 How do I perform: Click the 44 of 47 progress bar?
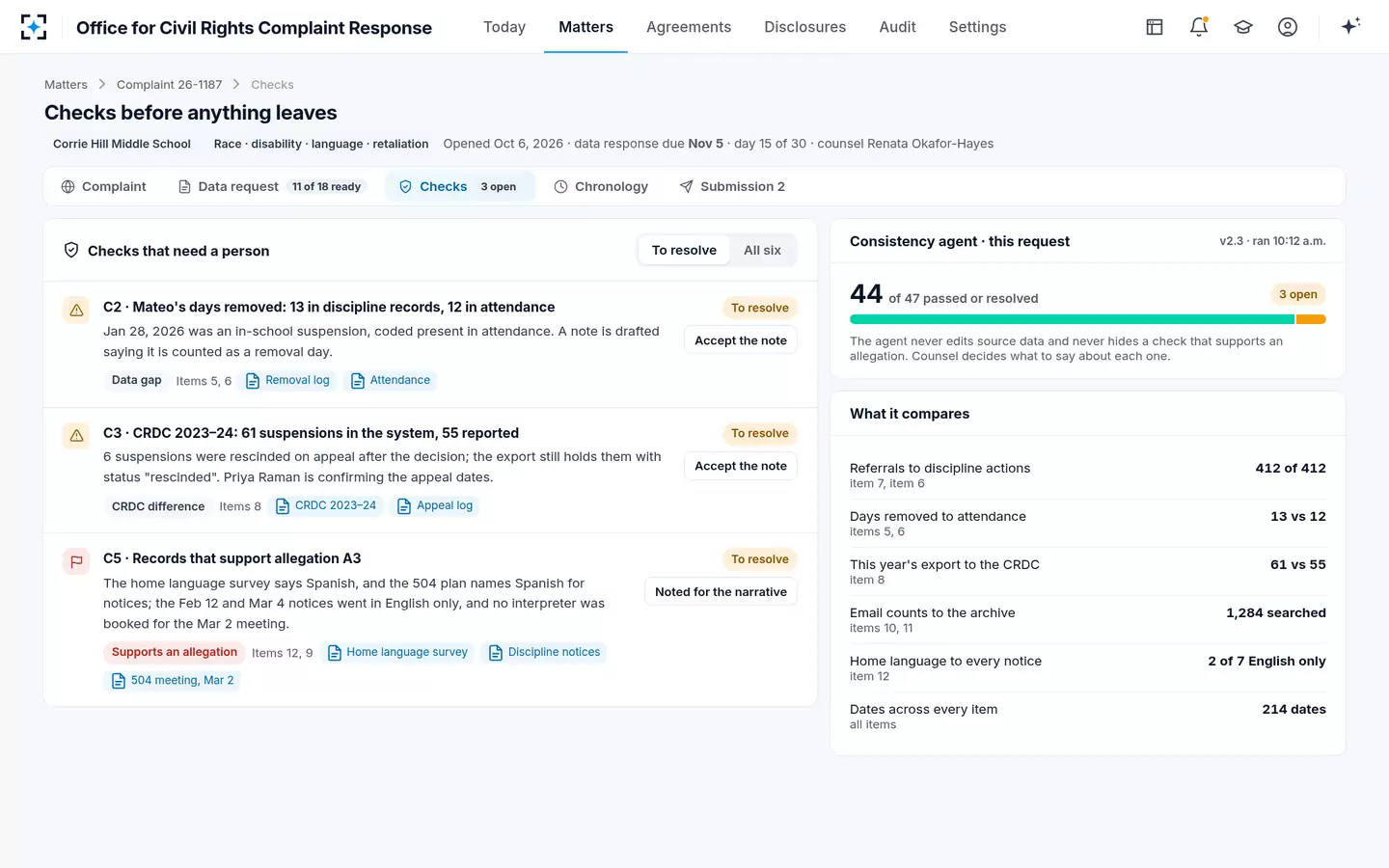coord(1088,319)
